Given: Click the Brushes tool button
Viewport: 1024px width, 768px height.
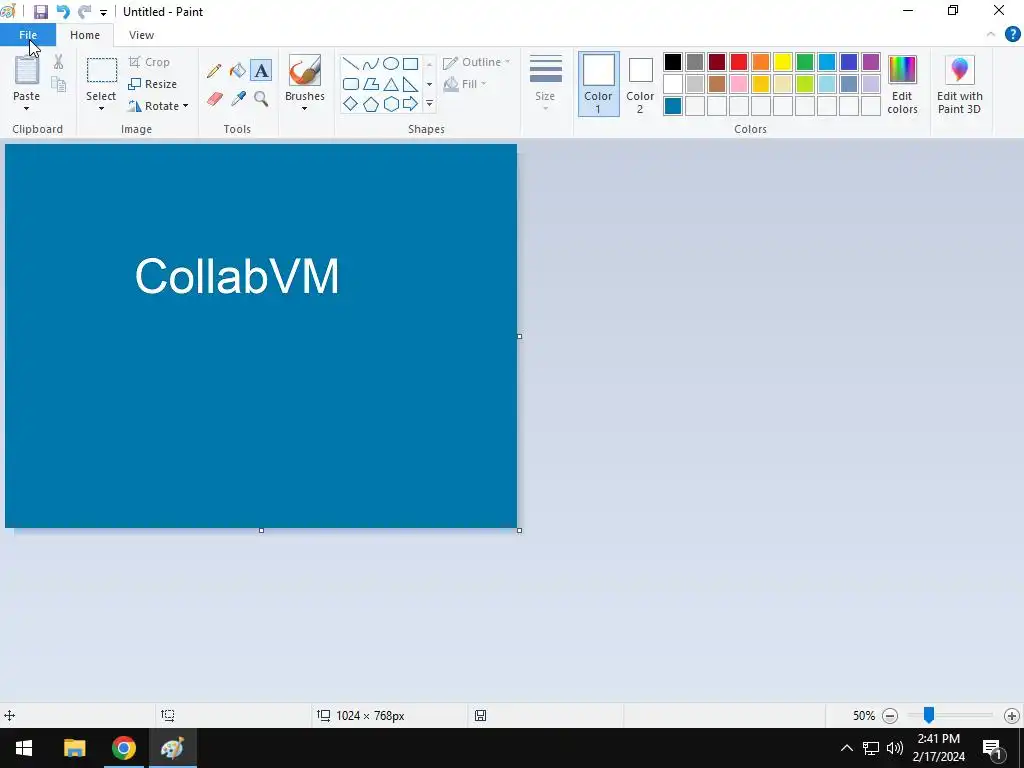Looking at the screenshot, I should [x=305, y=70].
